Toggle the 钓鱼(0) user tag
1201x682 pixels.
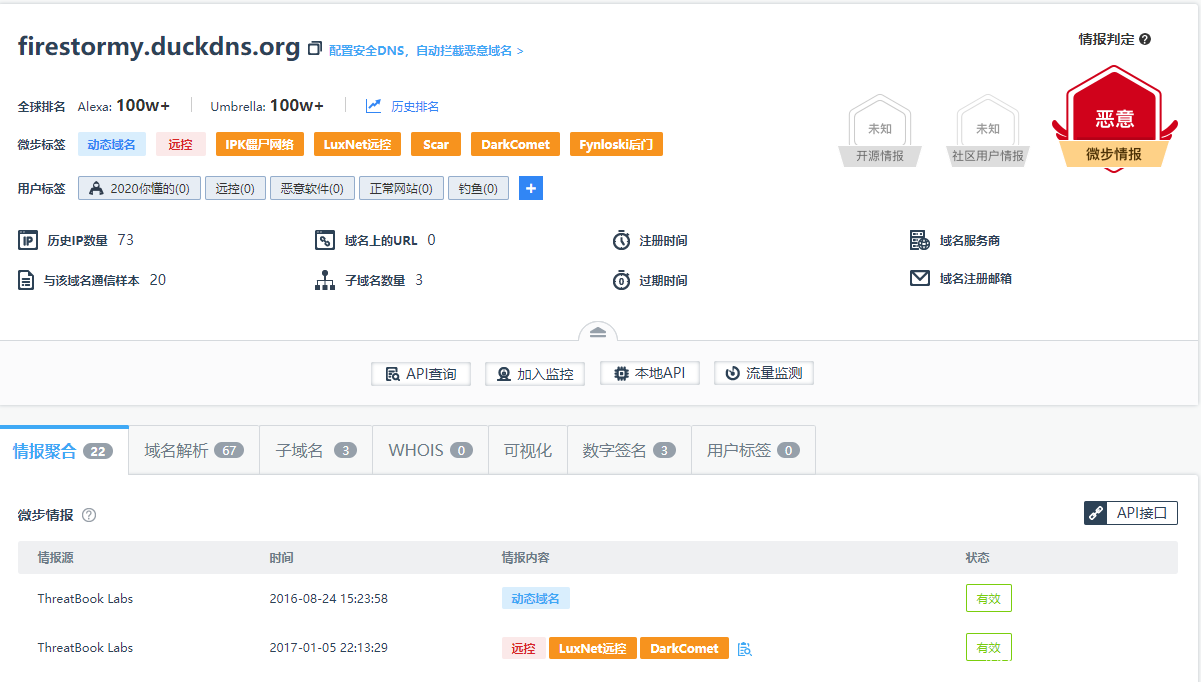pyautogui.click(x=478, y=188)
